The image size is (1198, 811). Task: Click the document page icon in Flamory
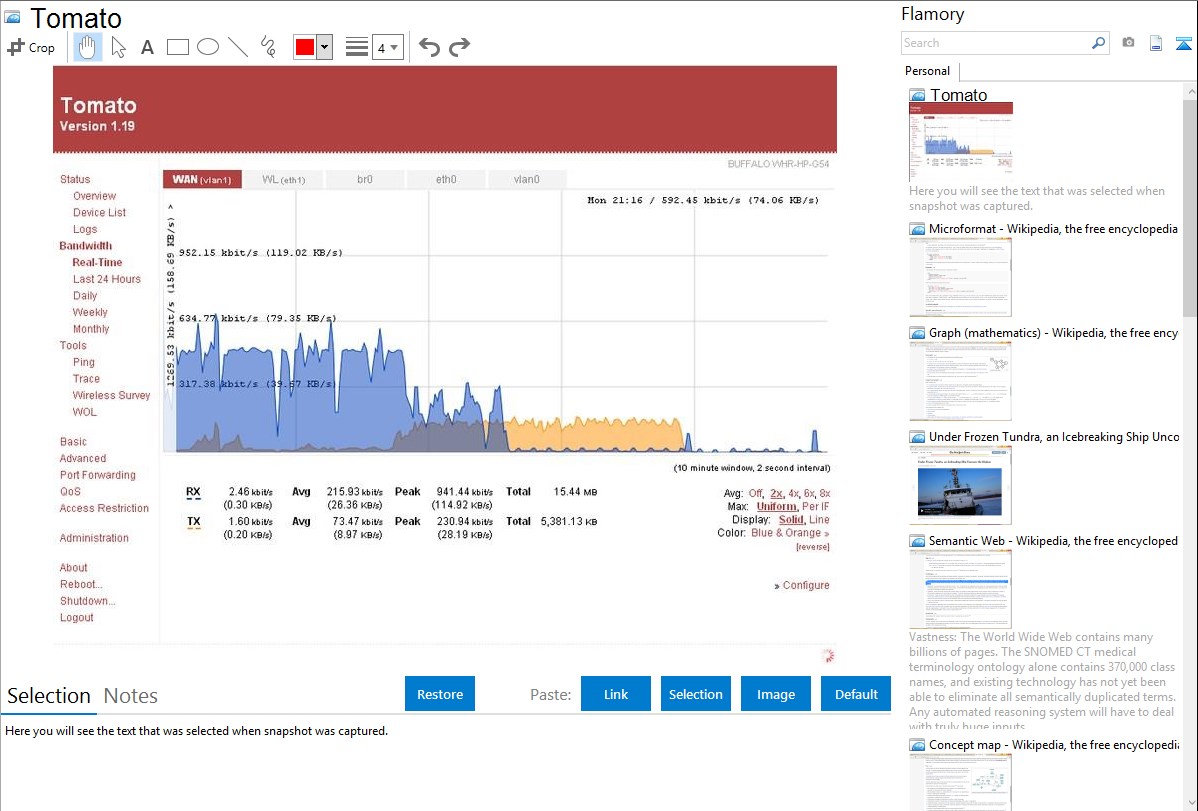1156,43
